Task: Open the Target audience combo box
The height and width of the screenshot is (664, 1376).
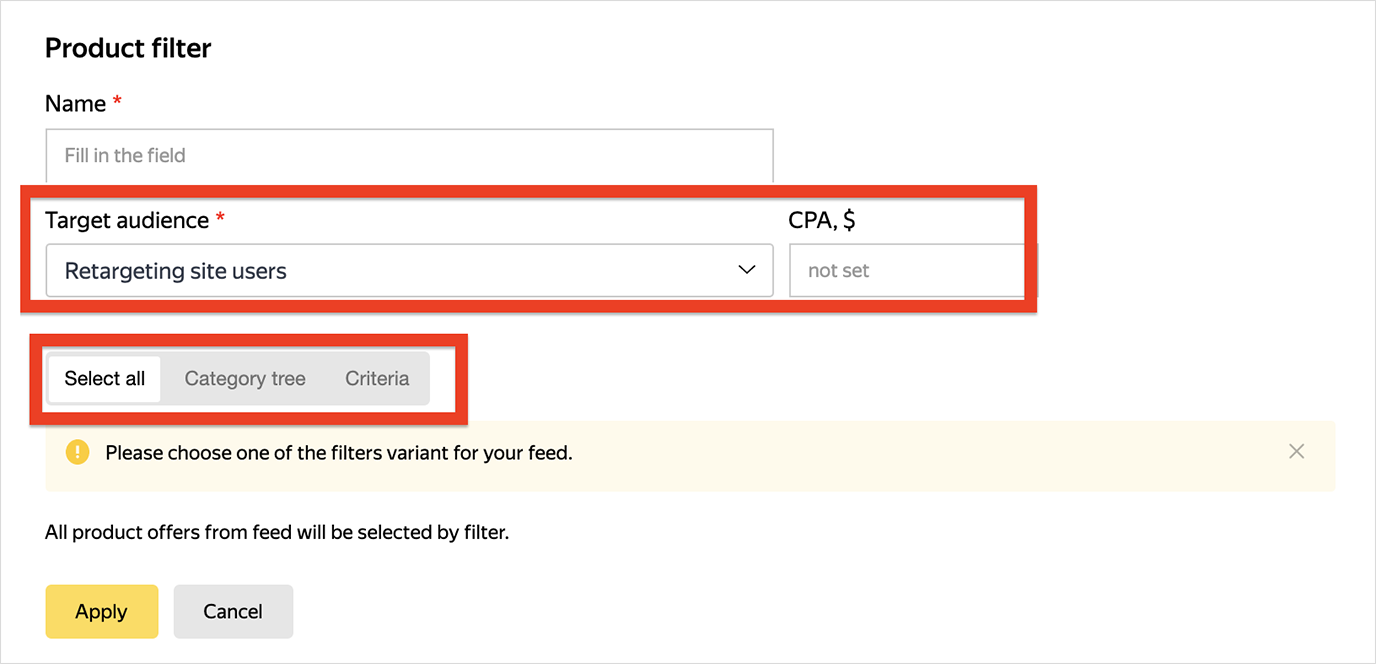Action: 409,271
